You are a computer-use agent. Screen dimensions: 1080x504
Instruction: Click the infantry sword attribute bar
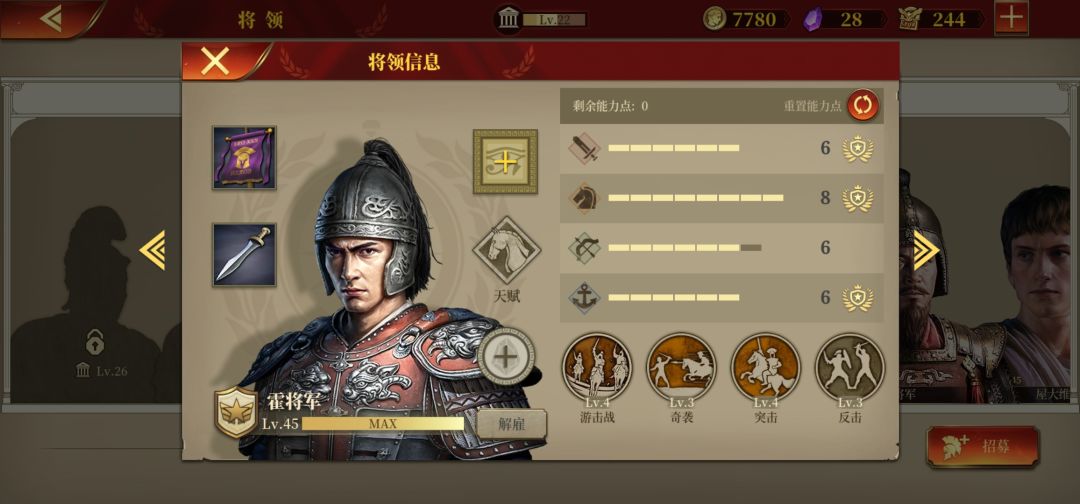(721, 149)
